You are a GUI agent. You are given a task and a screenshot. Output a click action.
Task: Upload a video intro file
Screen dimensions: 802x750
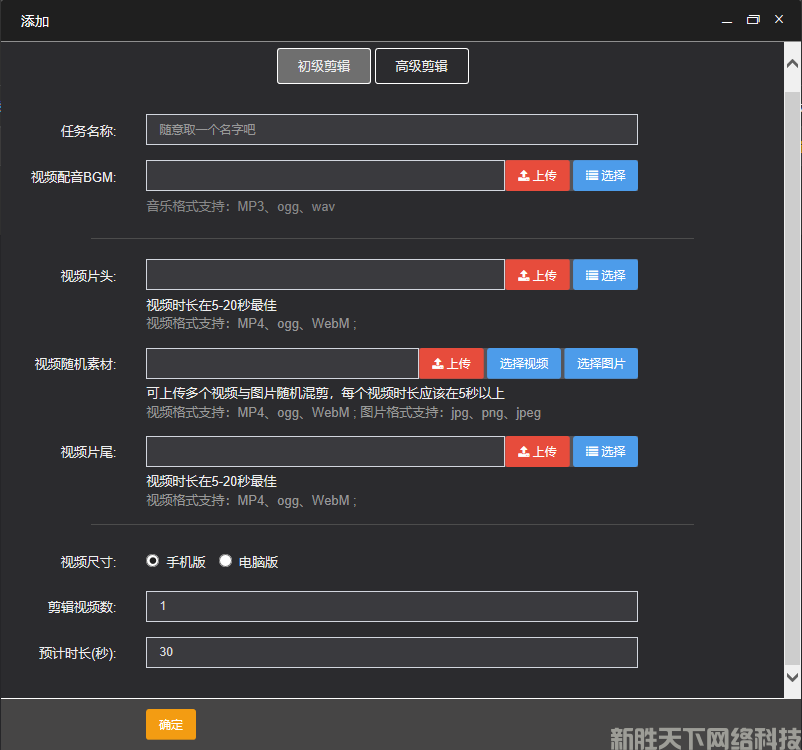[x=537, y=275]
